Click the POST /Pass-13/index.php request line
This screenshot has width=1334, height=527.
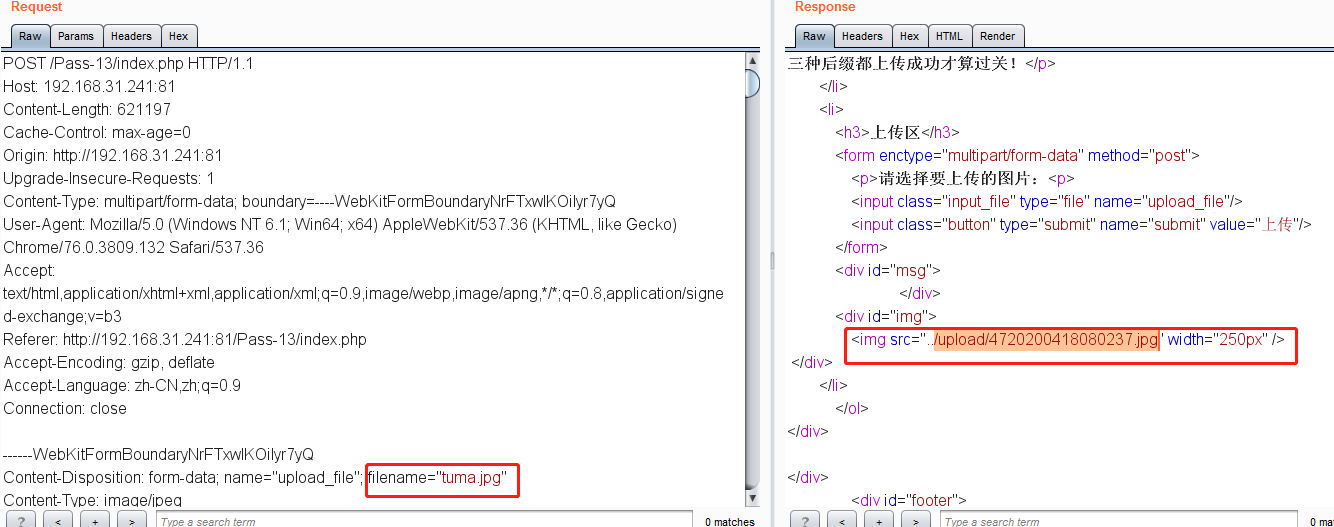coord(128,63)
